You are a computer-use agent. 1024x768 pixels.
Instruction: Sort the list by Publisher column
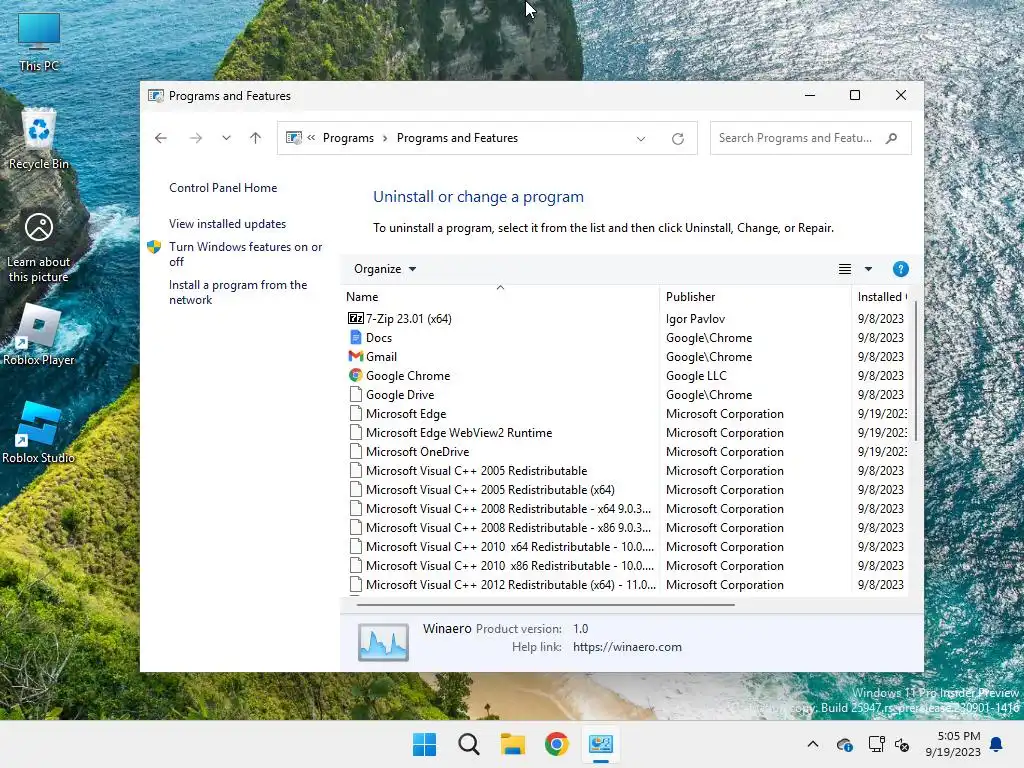tap(755, 296)
